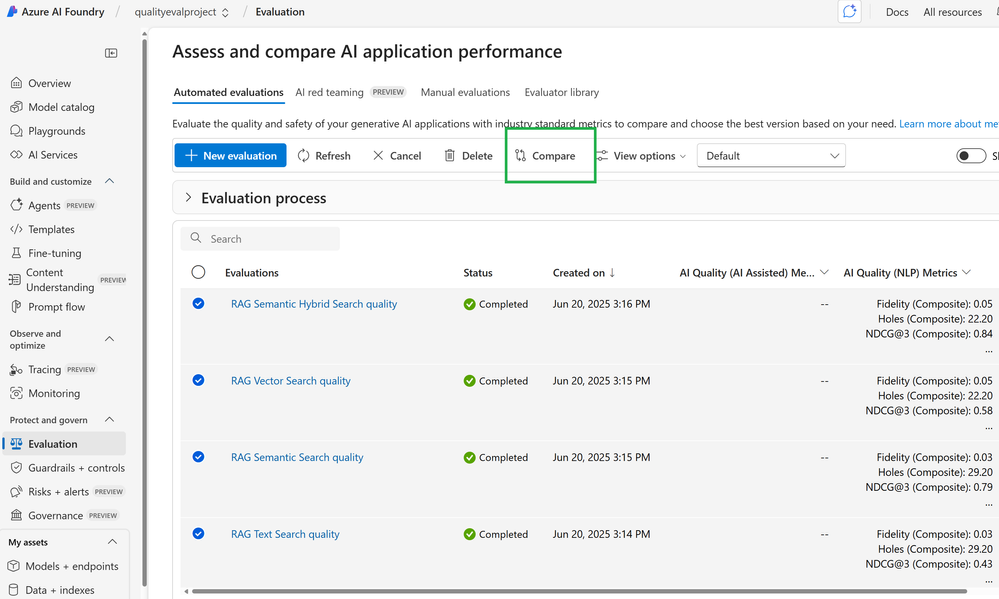Open the Default view dropdown
Viewport: 999px width, 599px height.
click(x=771, y=156)
